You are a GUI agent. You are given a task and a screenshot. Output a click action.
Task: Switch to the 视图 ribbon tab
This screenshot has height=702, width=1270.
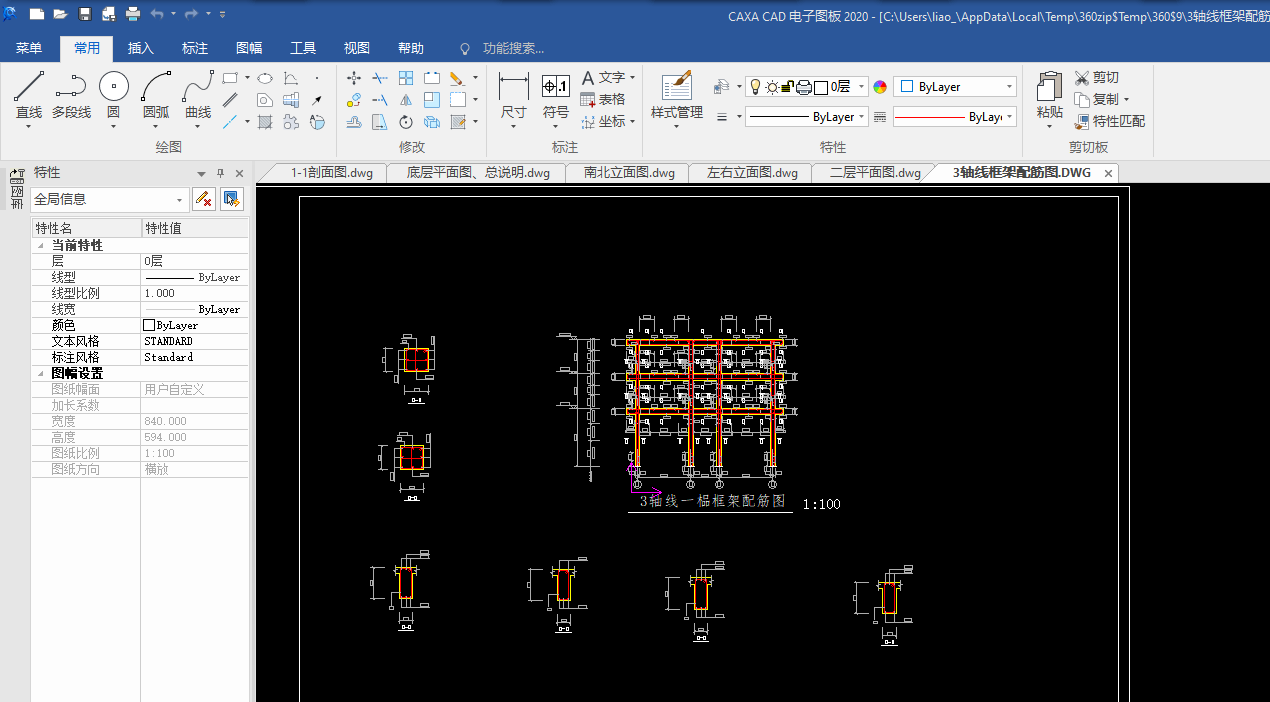pyautogui.click(x=357, y=48)
